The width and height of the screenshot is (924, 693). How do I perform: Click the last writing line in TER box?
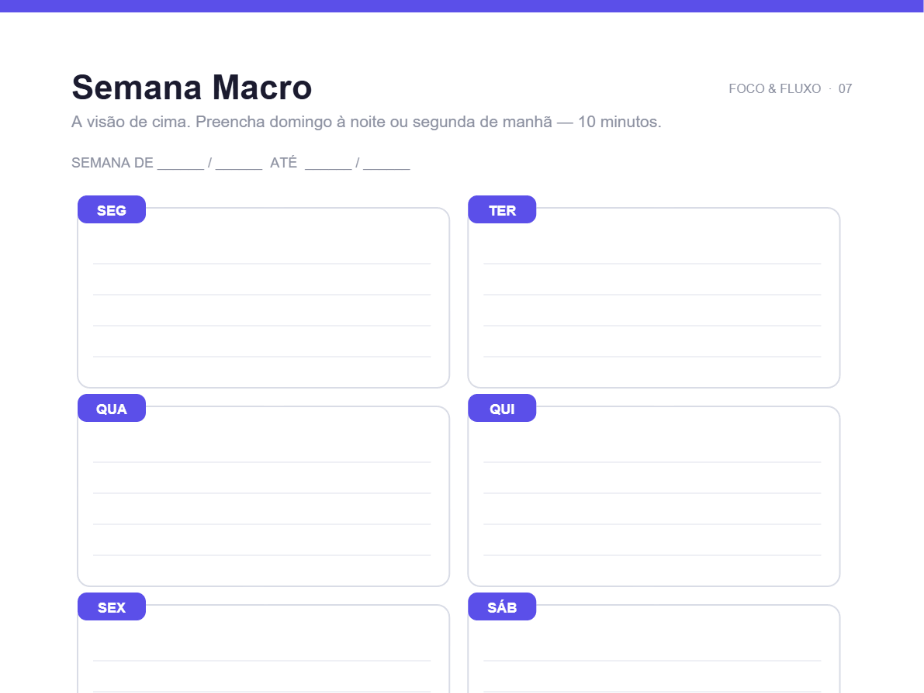[x=652, y=357]
